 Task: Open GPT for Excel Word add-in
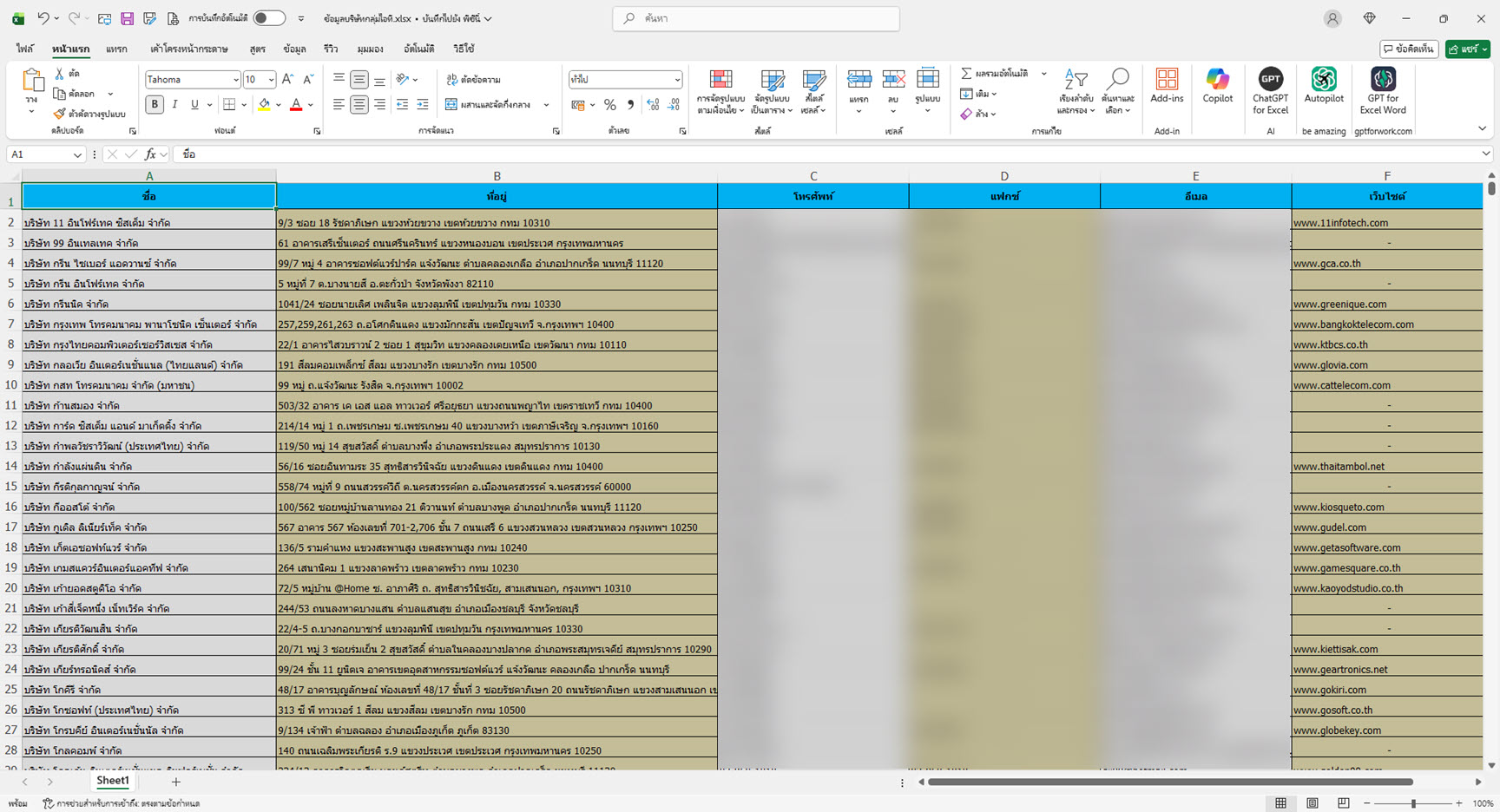tap(1382, 81)
